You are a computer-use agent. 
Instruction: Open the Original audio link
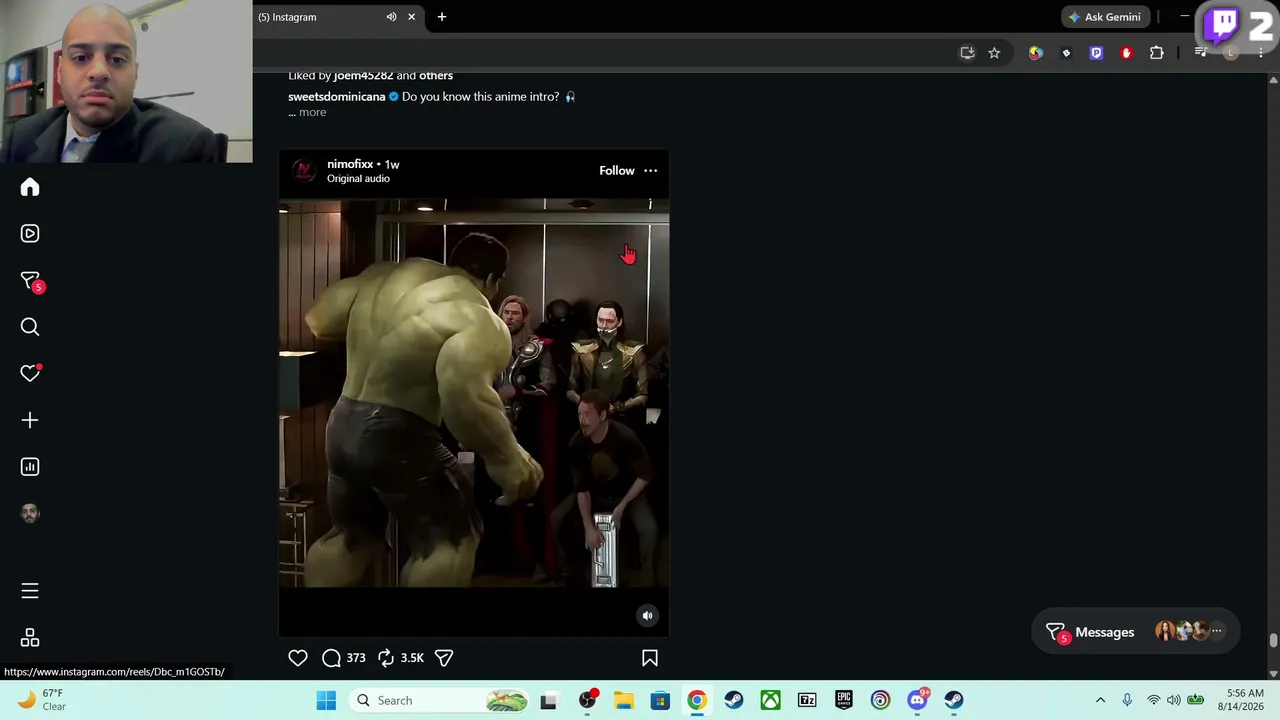[x=358, y=179]
